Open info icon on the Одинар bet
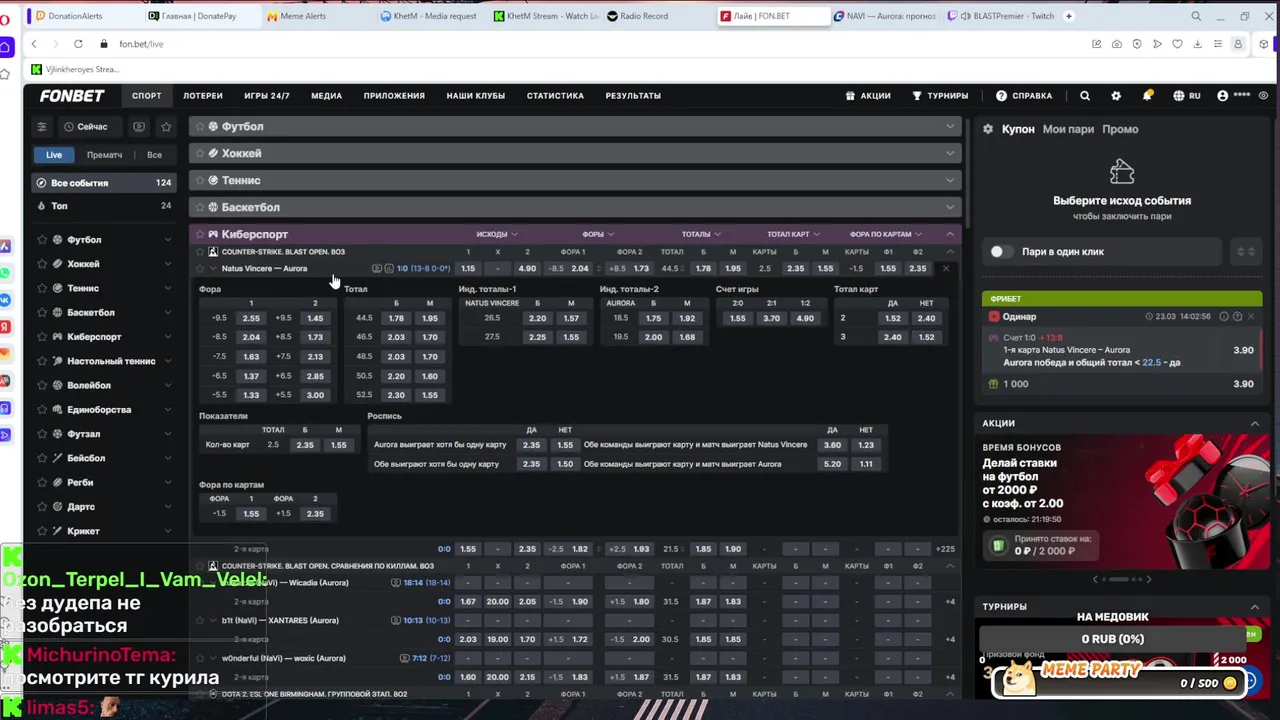Screen dimensions: 1280x720 (1224, 316)
